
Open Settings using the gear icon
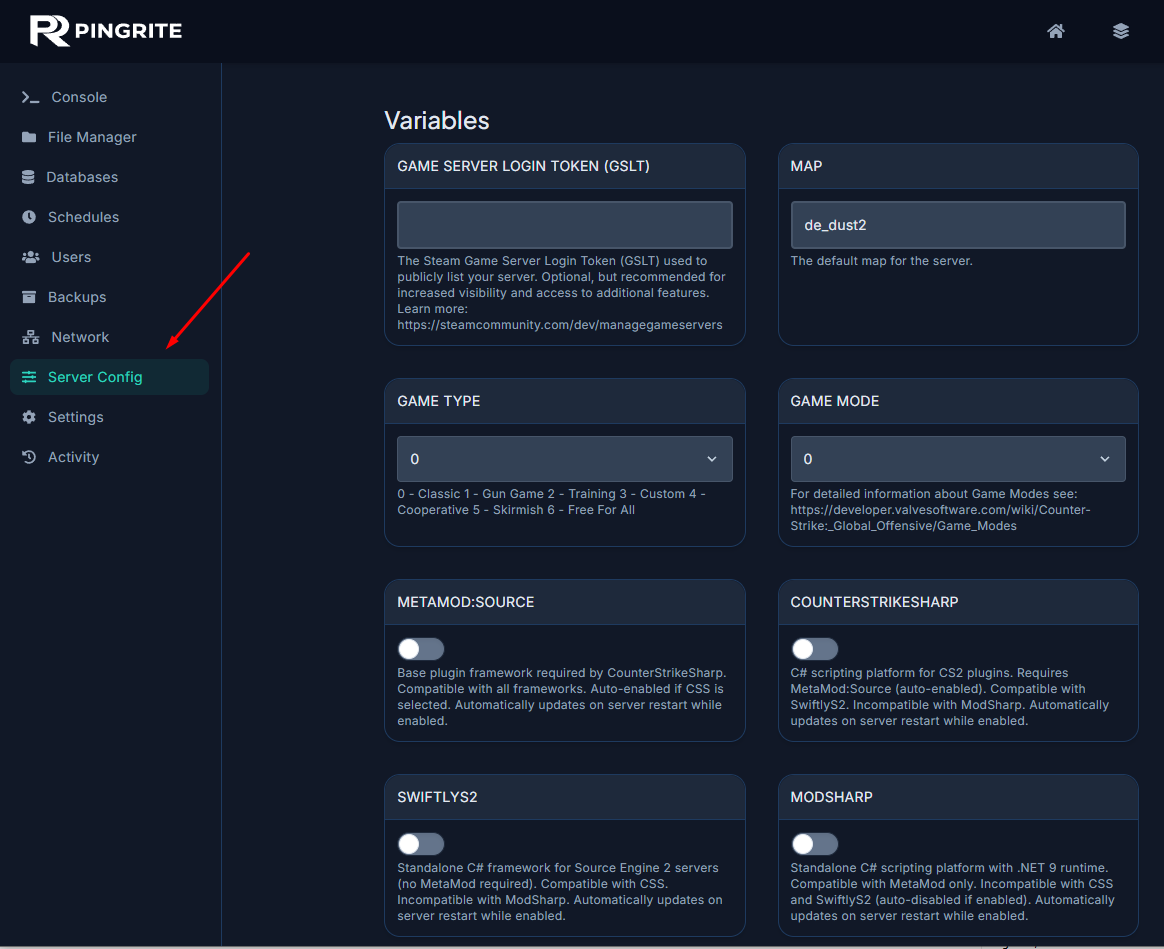tap(27, 417)
